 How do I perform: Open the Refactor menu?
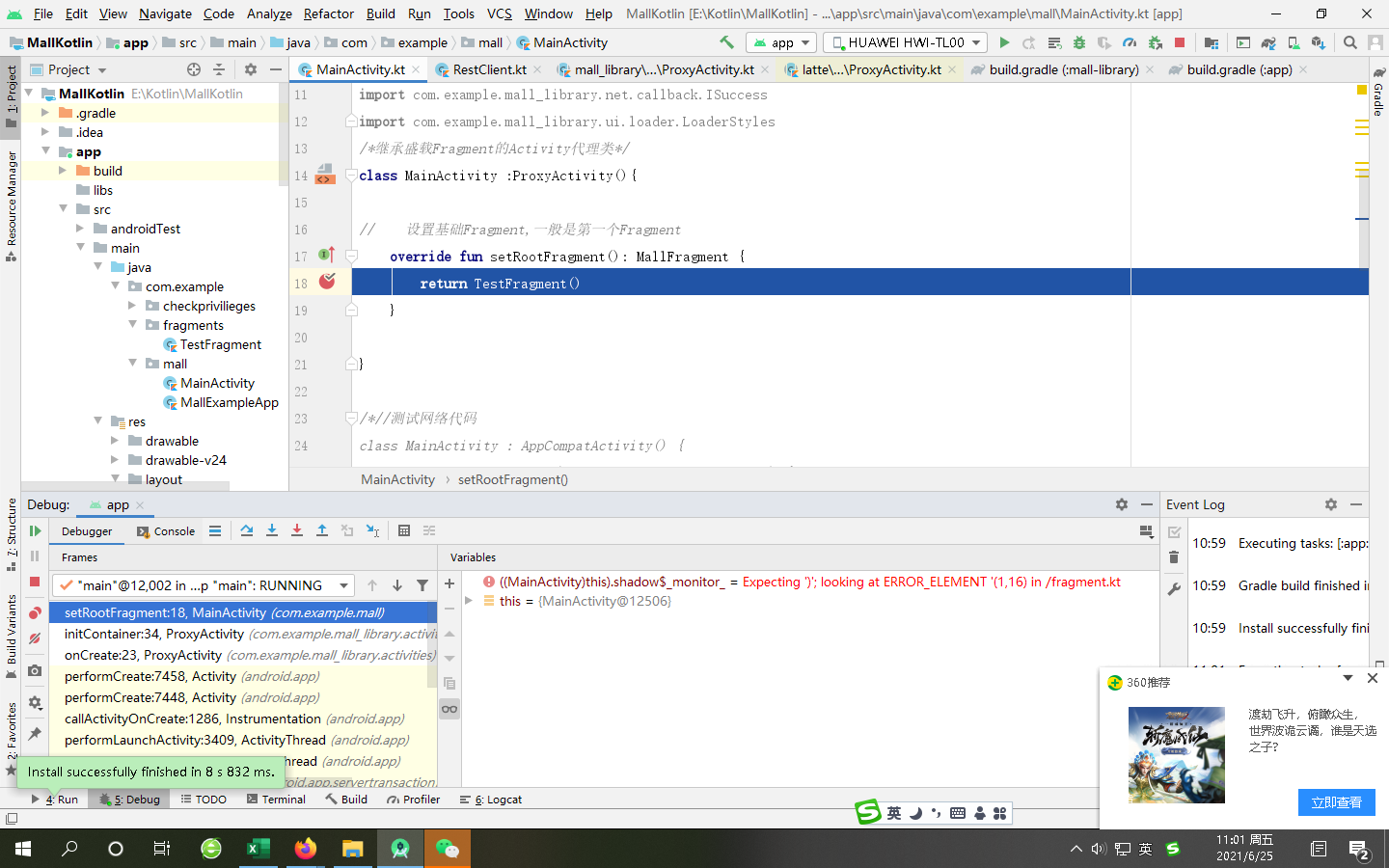pos(328,14)
